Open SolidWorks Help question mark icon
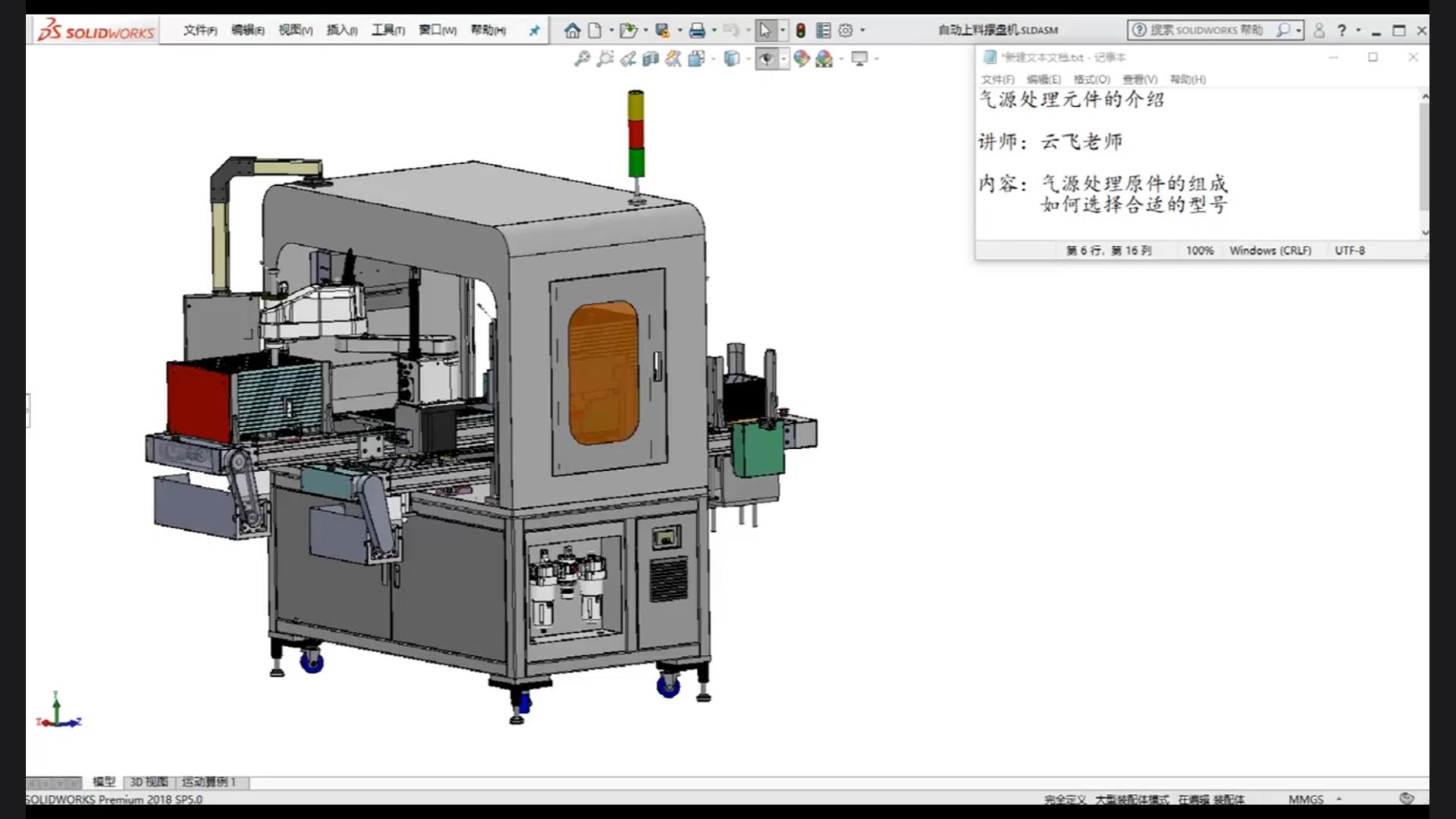The height and width of the screenshot is (819, 1456). [1341, 30]
